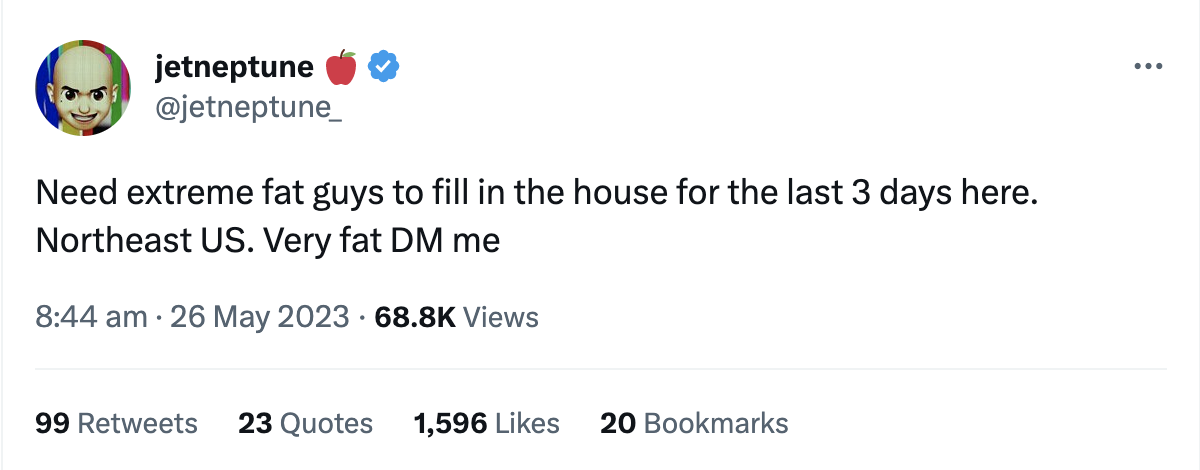
Task: Click the word 'Views' after 68.8K
Action: tap(502, 318)
